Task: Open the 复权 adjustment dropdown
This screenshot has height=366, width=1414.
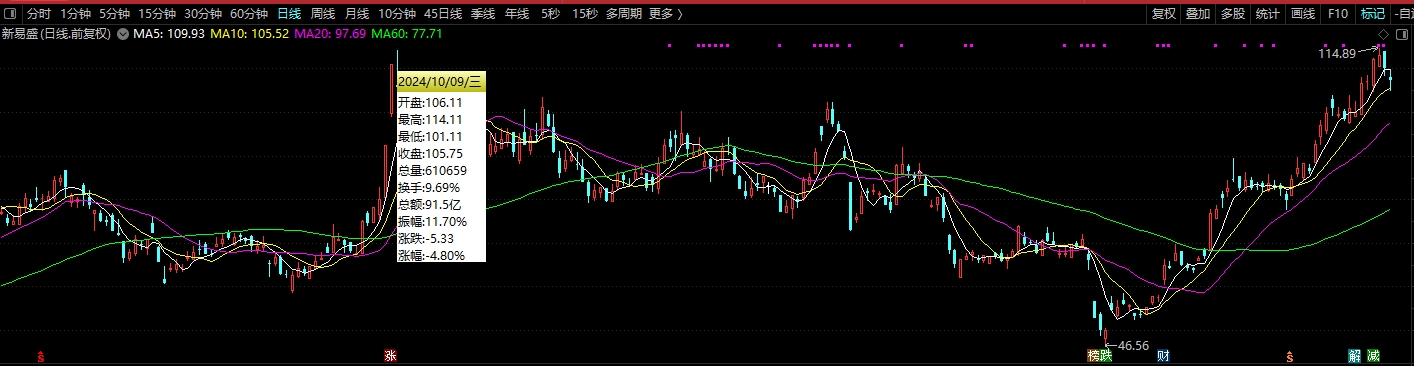Action: [1163, 14]
